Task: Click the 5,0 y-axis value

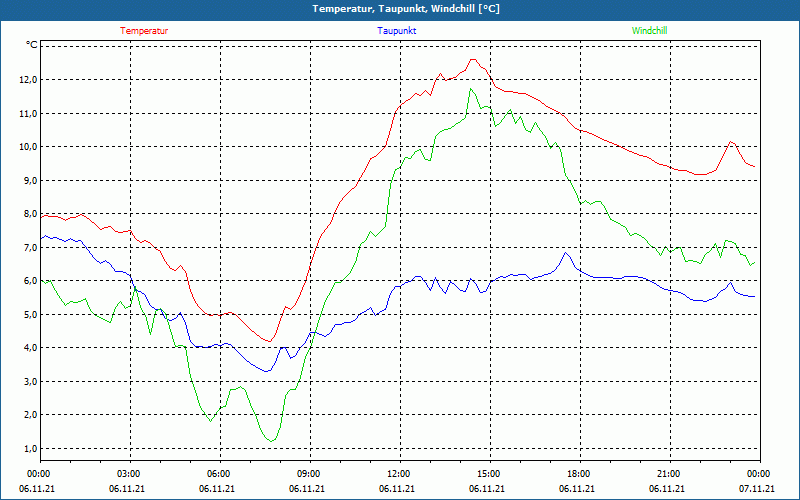Action: [x=31, y=314]
